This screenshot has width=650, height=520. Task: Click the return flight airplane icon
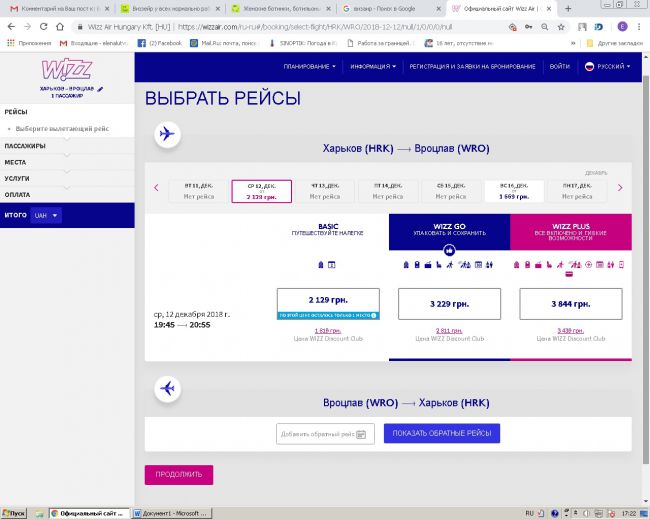click(167, 388)
